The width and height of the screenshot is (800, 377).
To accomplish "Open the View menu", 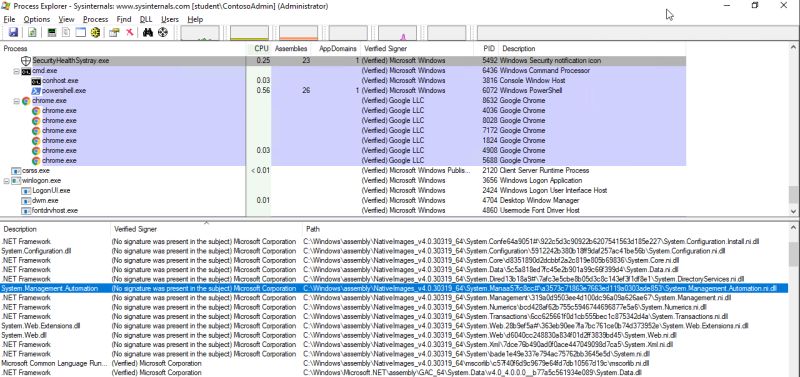I will click(66, 19).
